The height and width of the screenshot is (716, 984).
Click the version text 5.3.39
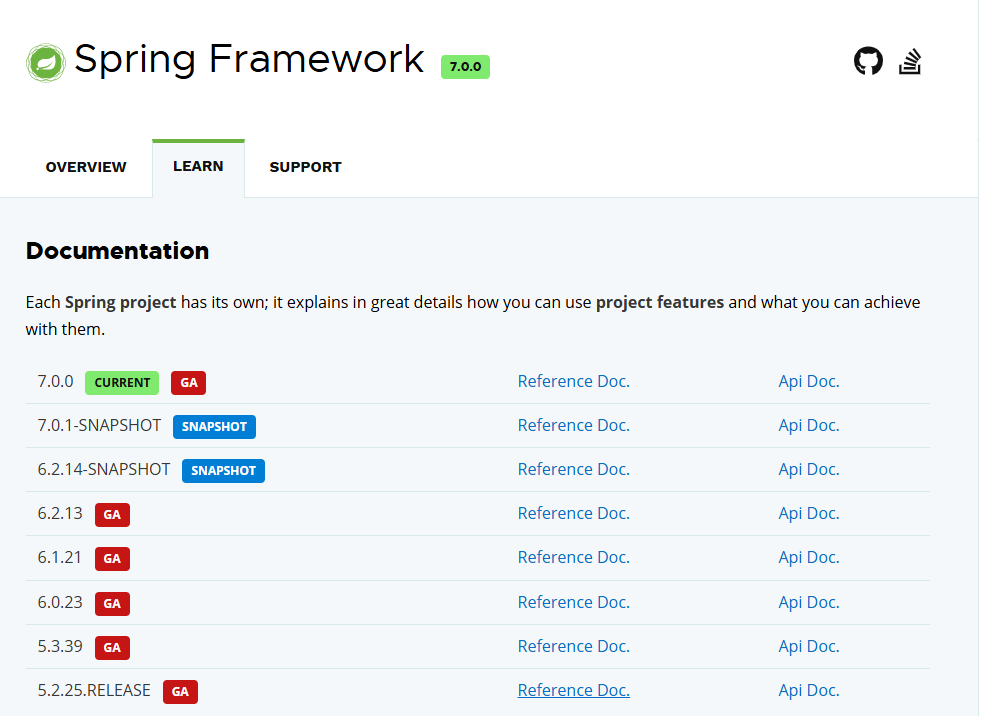click(x=60, y=646)
